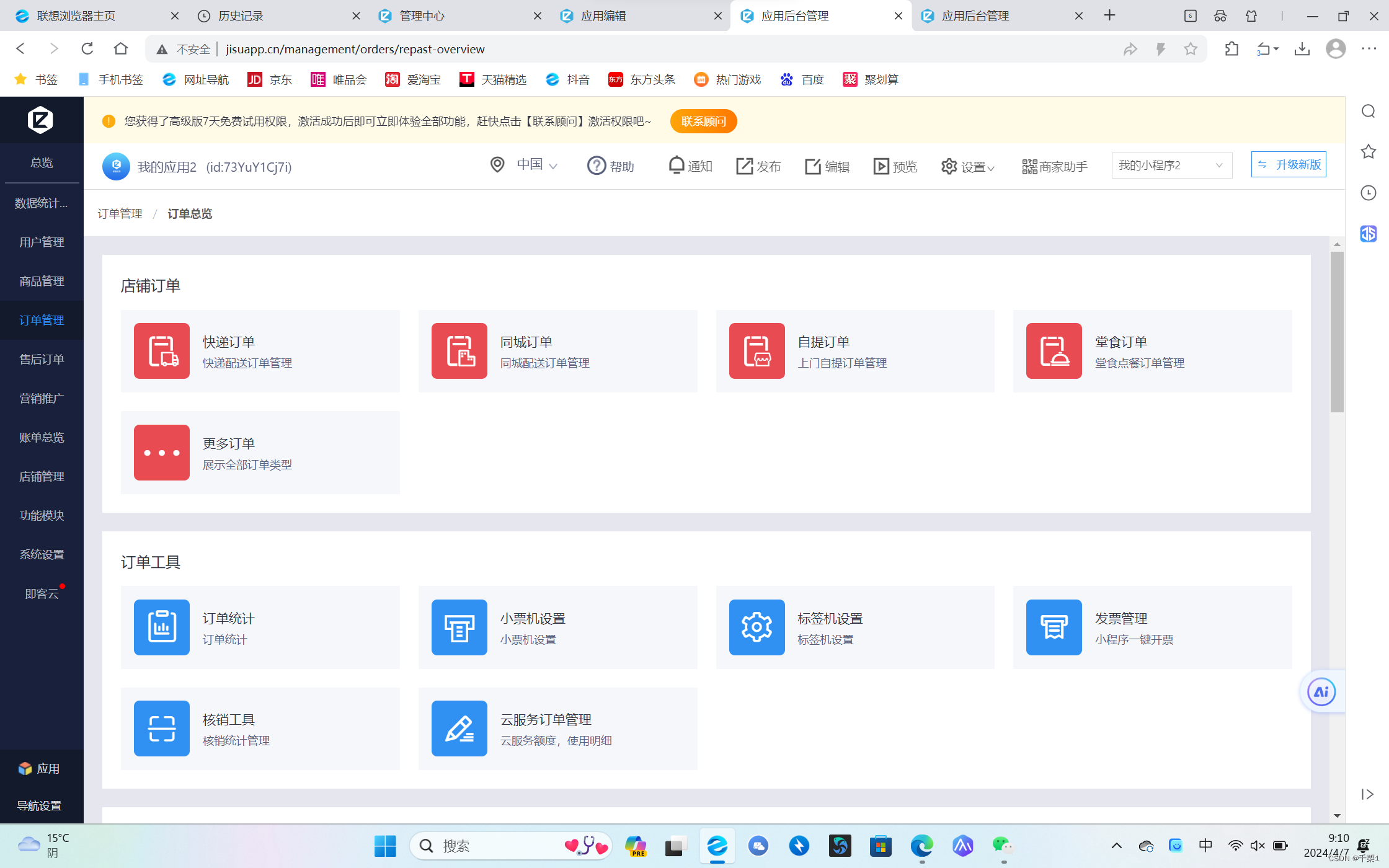Open the 同城订单 local delivery icon
Screen dimensions: 1389x868
click(459, 351)
